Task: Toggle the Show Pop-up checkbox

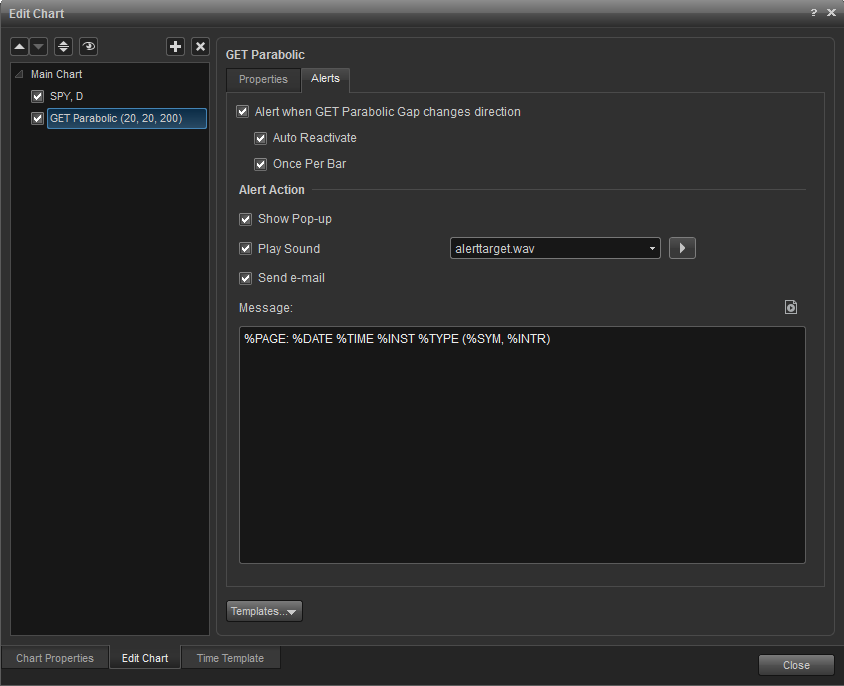Action: pyautogui.click(x=245, y=219)
